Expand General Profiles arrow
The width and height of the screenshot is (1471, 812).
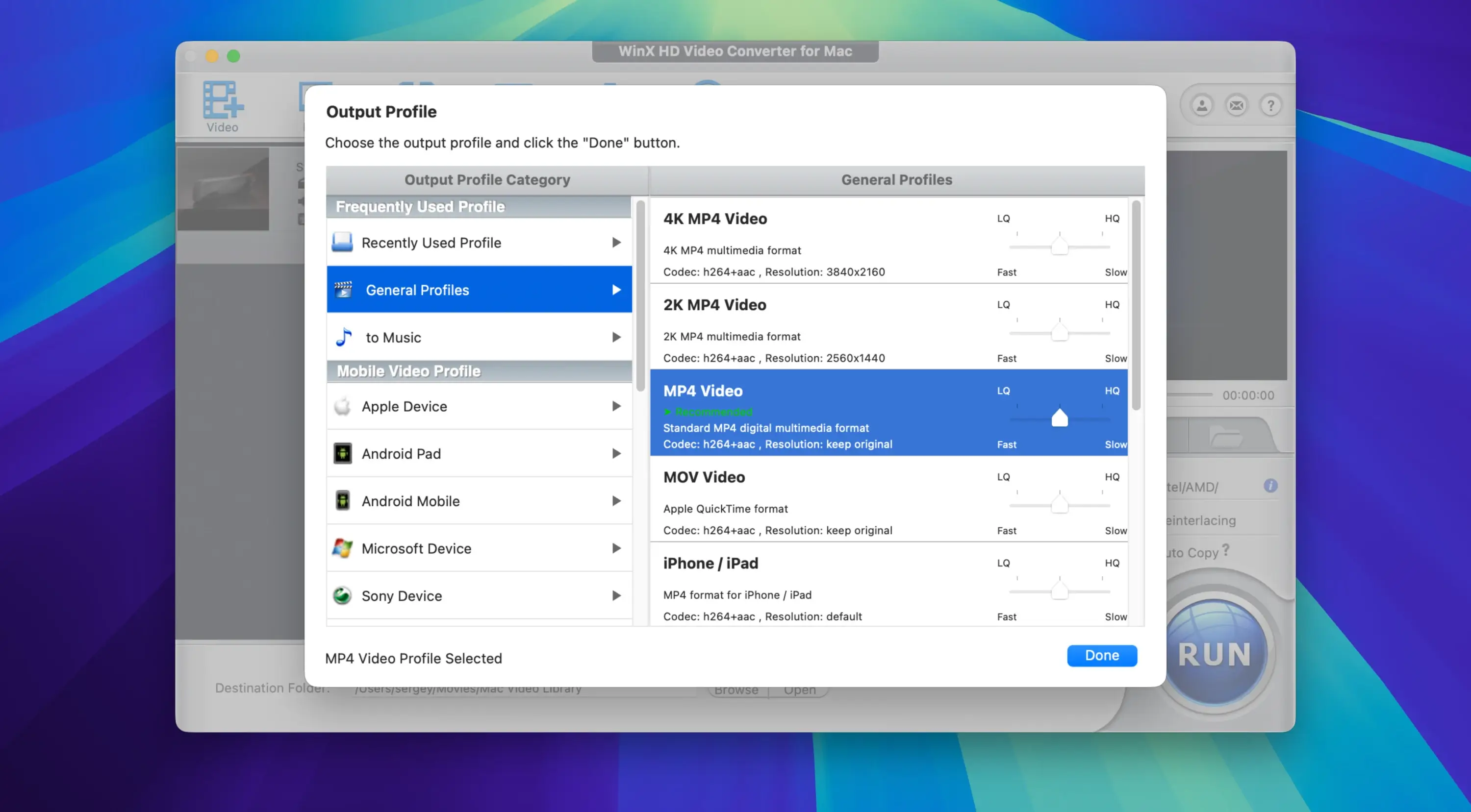pos(616,290)
